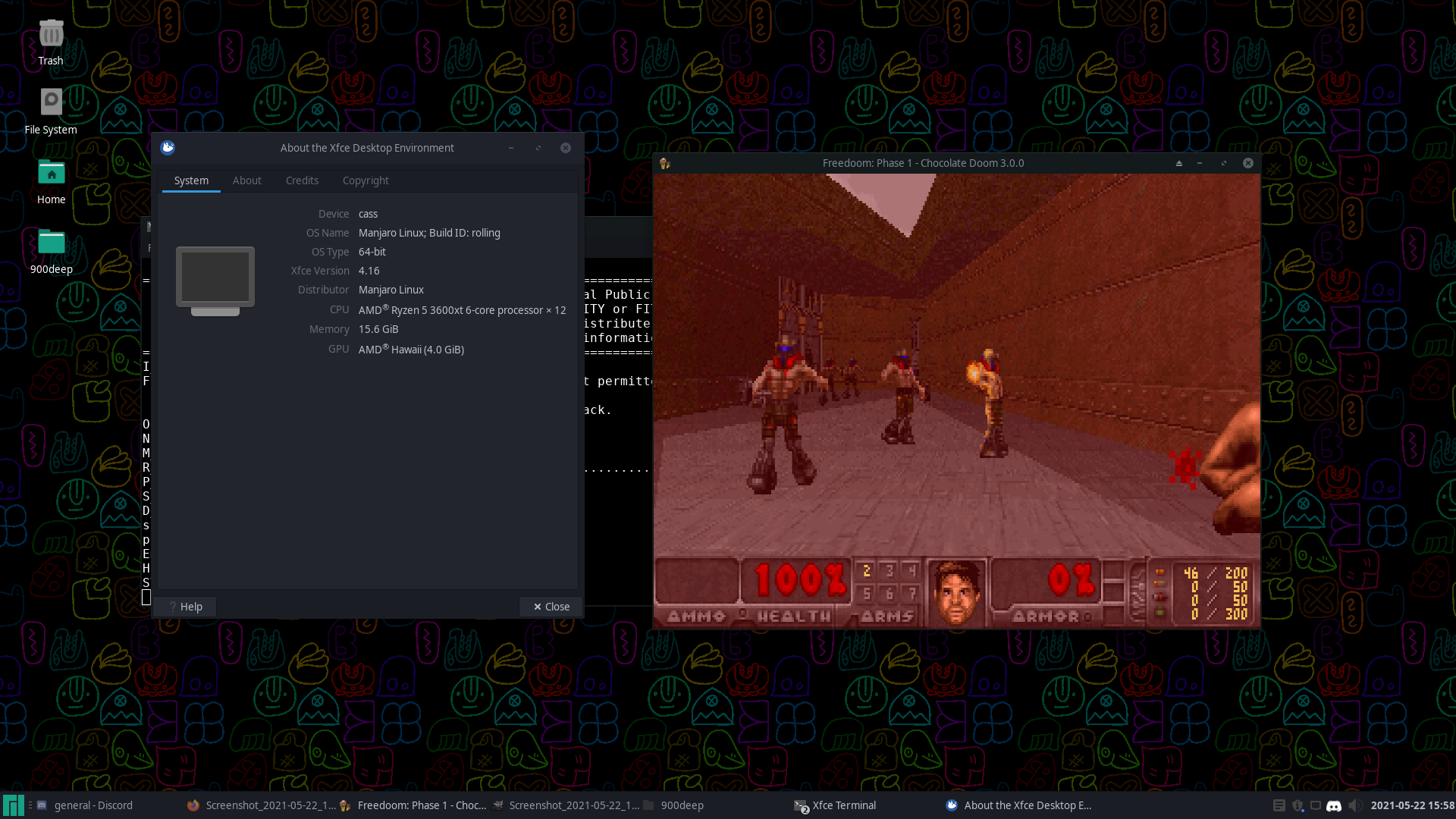Activate Xfce Terminal from the taskbar

point(843,805)
